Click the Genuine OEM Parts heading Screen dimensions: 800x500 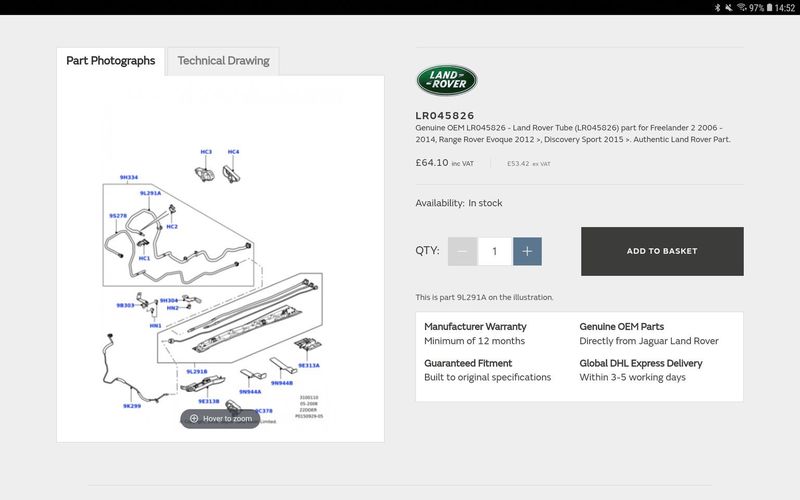click(621, 327)
